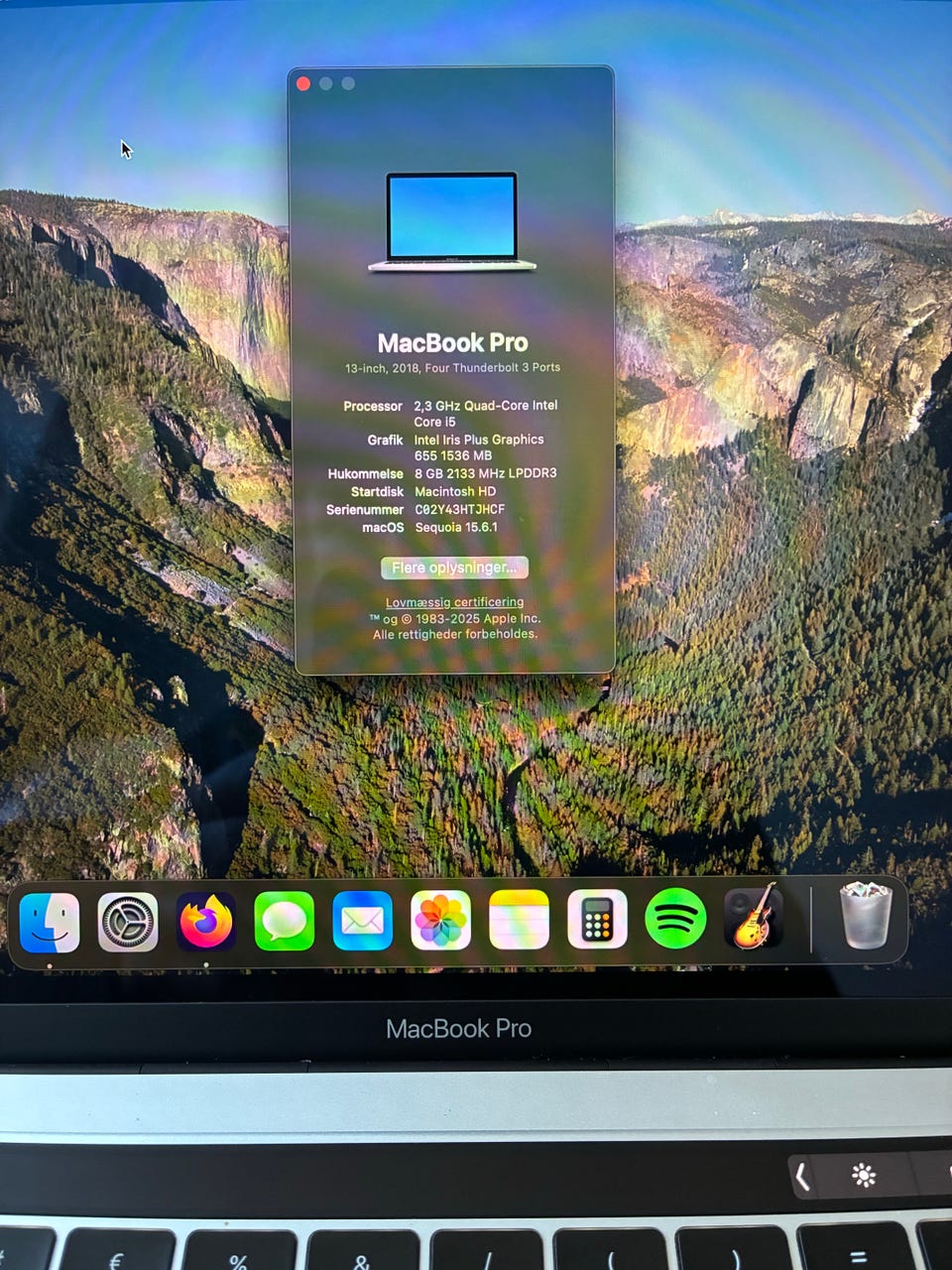Launch Photos from the Dock
This screenshot has height=1270, width=952.
[x=440, y=922]
